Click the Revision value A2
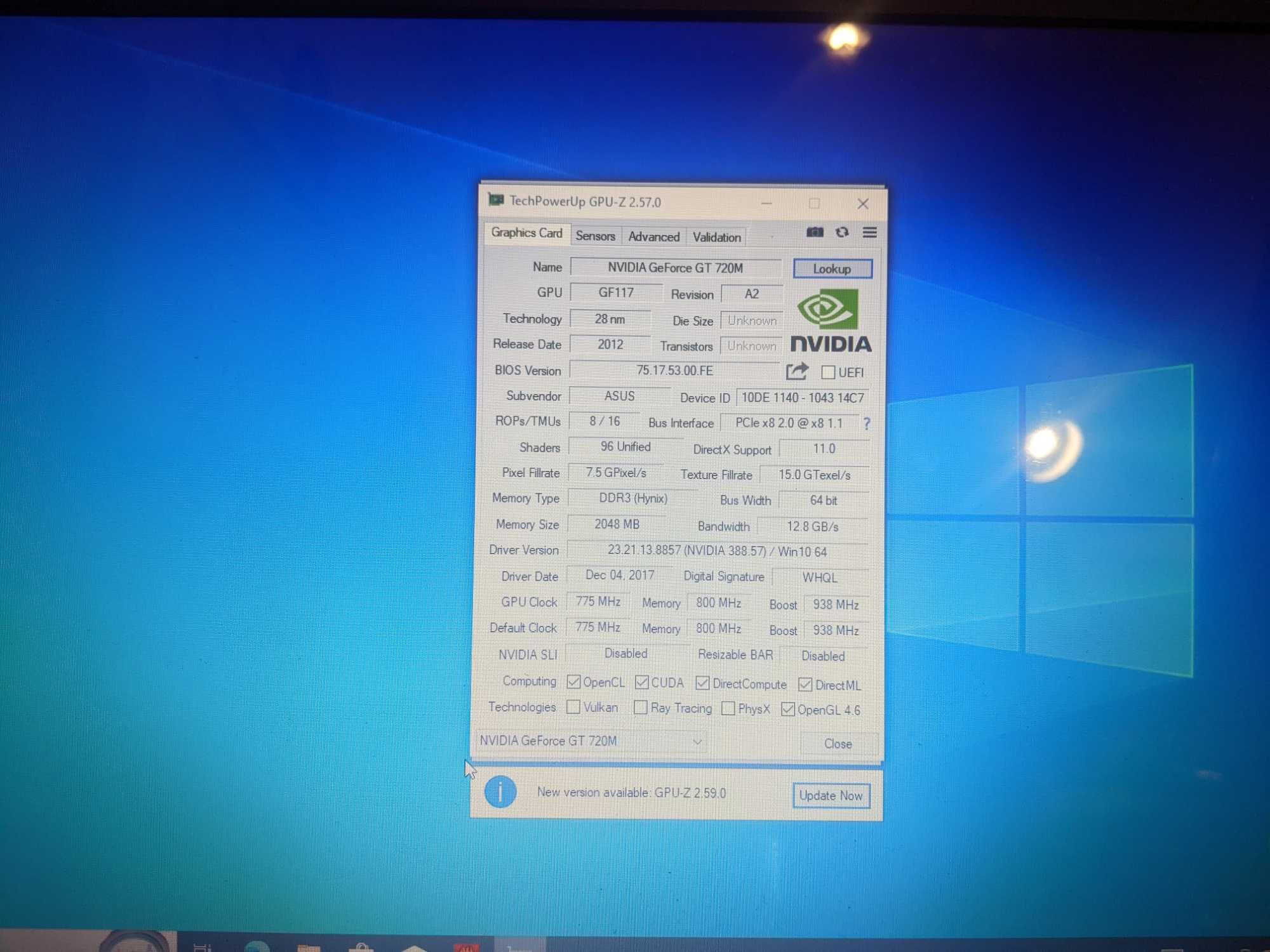 [x=751, y=294]
